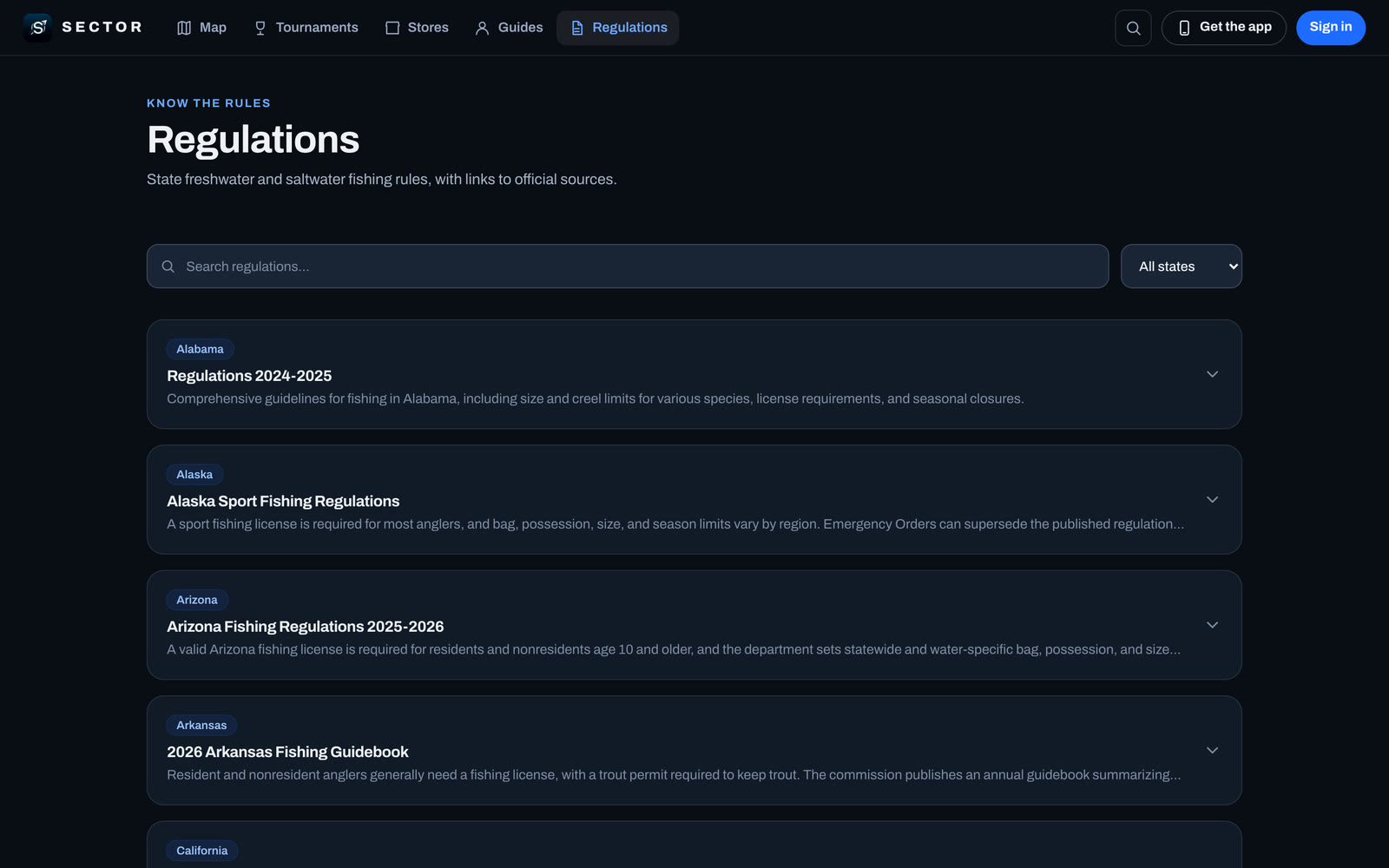Click the Alaska state tag
The image size is (1389, 868).
tap(194, 475)
